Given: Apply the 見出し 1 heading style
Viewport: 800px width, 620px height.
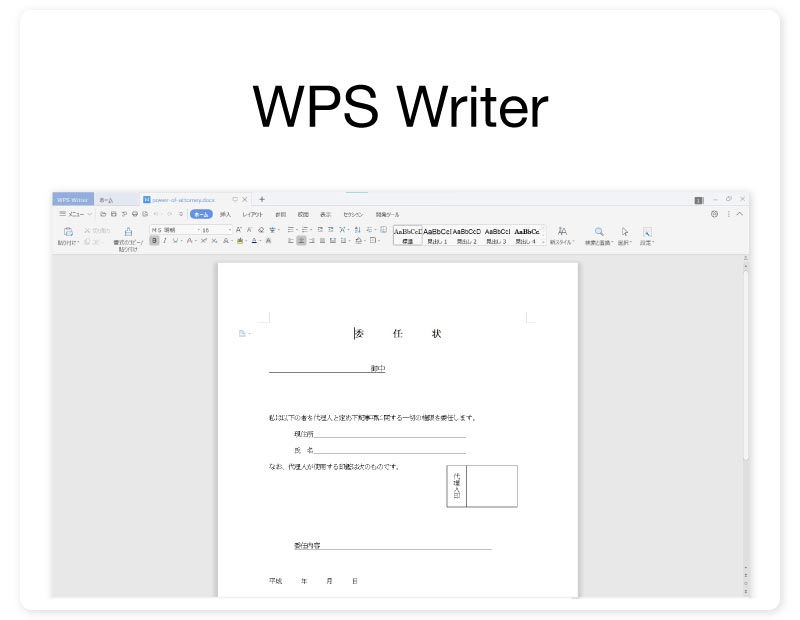Looking at the screenshot, I should pos(437,235).
